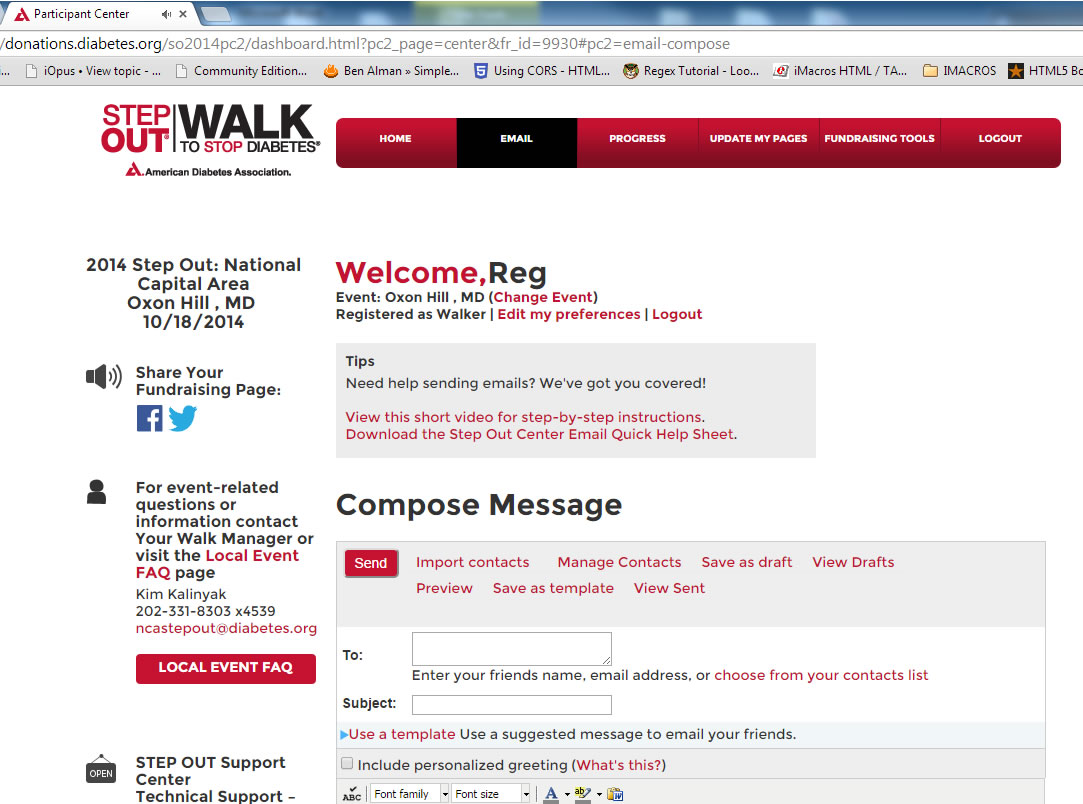The width and height of the screenshot is (1083, 804).
Task: Expand the Use a template section
Action: (401, 734)
